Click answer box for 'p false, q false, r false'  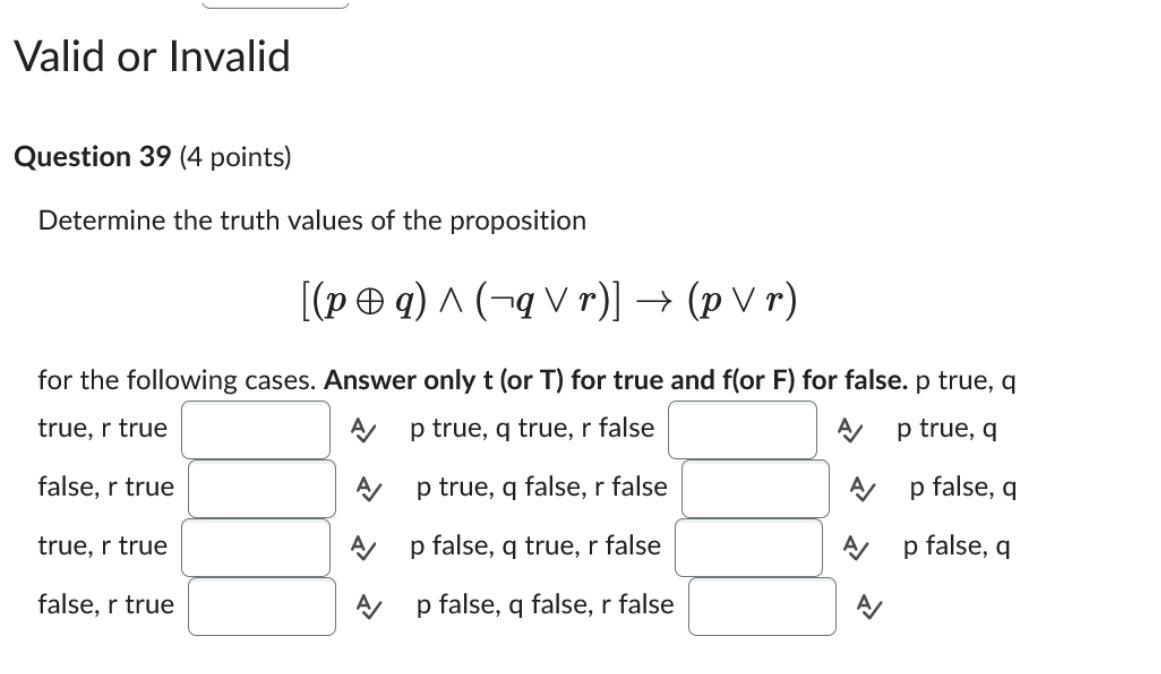(760, 608)
